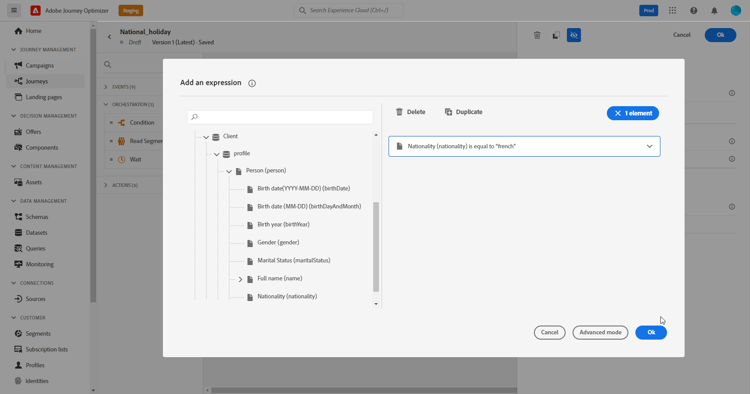Viewport: 750px width, 394px height.
Task: Collapse the Person (person) tree node
Action: coord(229,171)
